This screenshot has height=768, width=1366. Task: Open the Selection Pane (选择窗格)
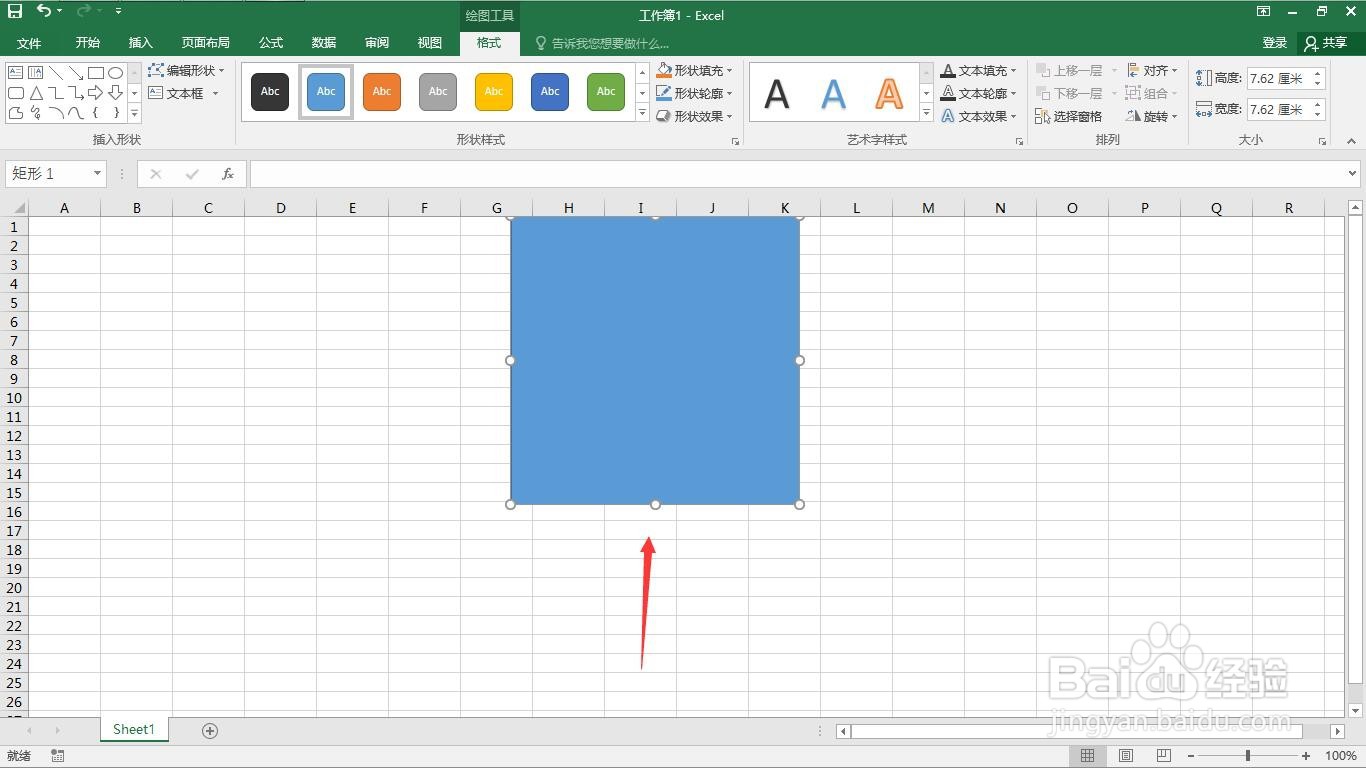pyautogui.click(x=1069, y=116)
